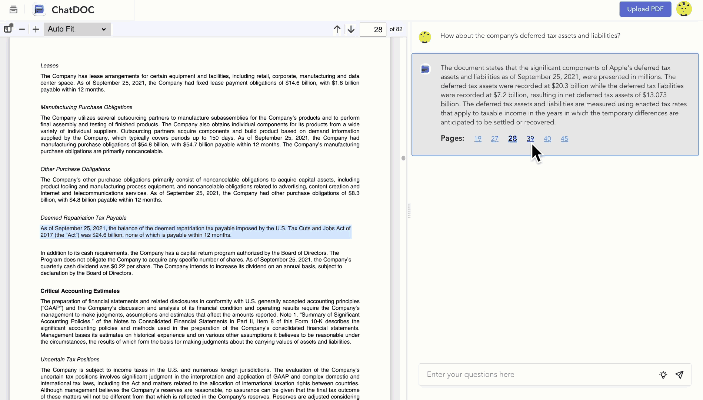Image resolution: width=703 pixels, height=400 pixels.
Task: Click the Upload PDF button
Action: (645, 9)
